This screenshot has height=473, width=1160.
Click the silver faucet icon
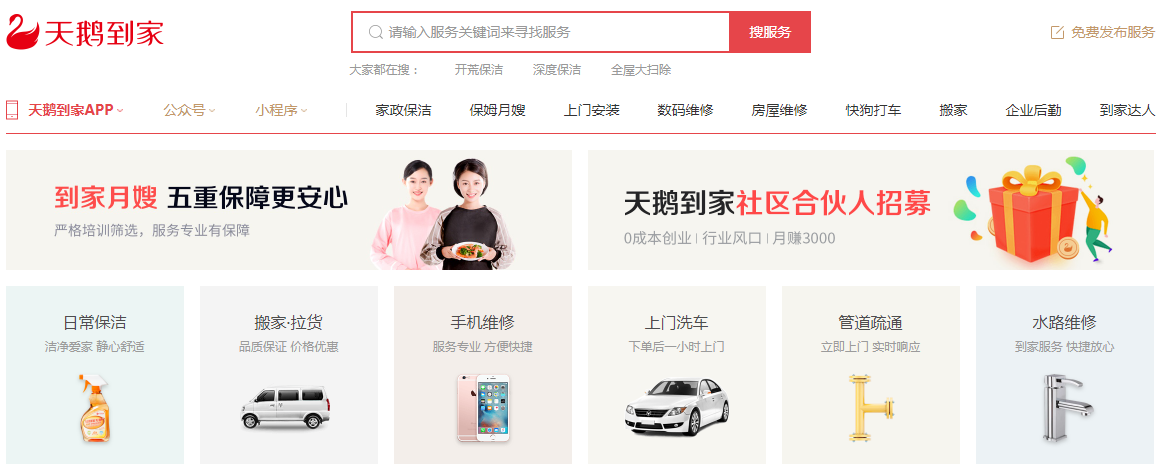(1062, 408)
